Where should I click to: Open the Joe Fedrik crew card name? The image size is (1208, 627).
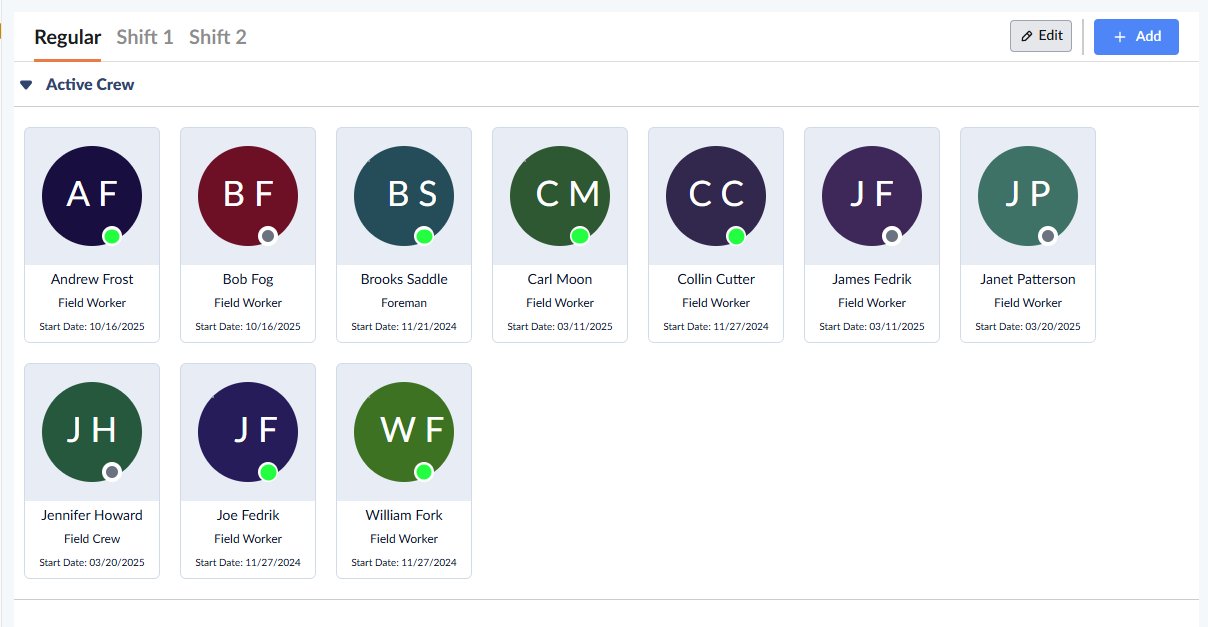point(248,515)
